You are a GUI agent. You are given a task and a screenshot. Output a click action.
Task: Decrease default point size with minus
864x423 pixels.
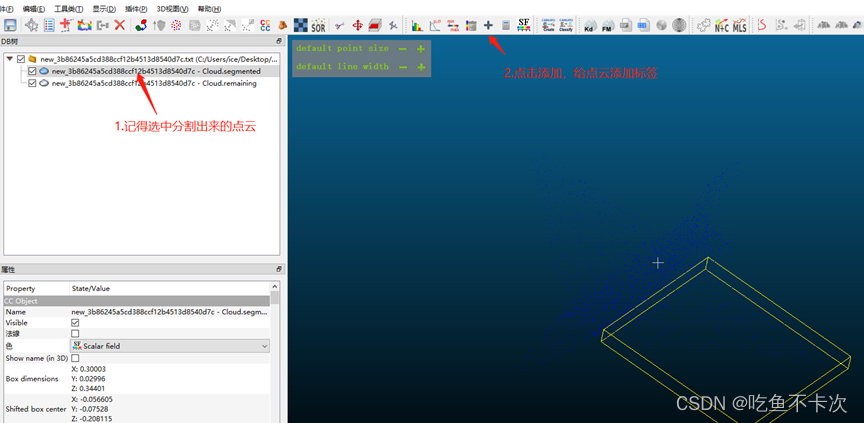(x=403, y=49)
